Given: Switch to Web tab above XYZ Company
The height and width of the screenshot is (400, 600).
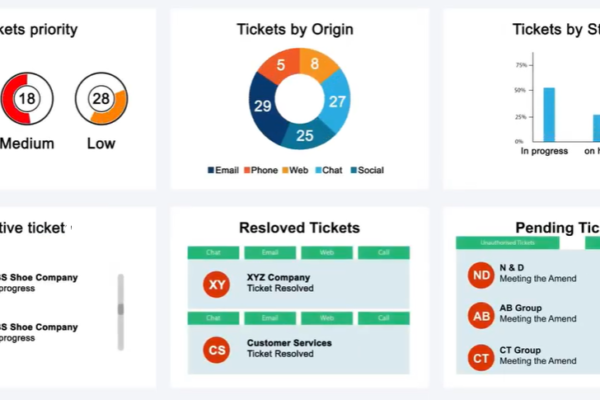Looking at the screenshot, I should (327, 253).
